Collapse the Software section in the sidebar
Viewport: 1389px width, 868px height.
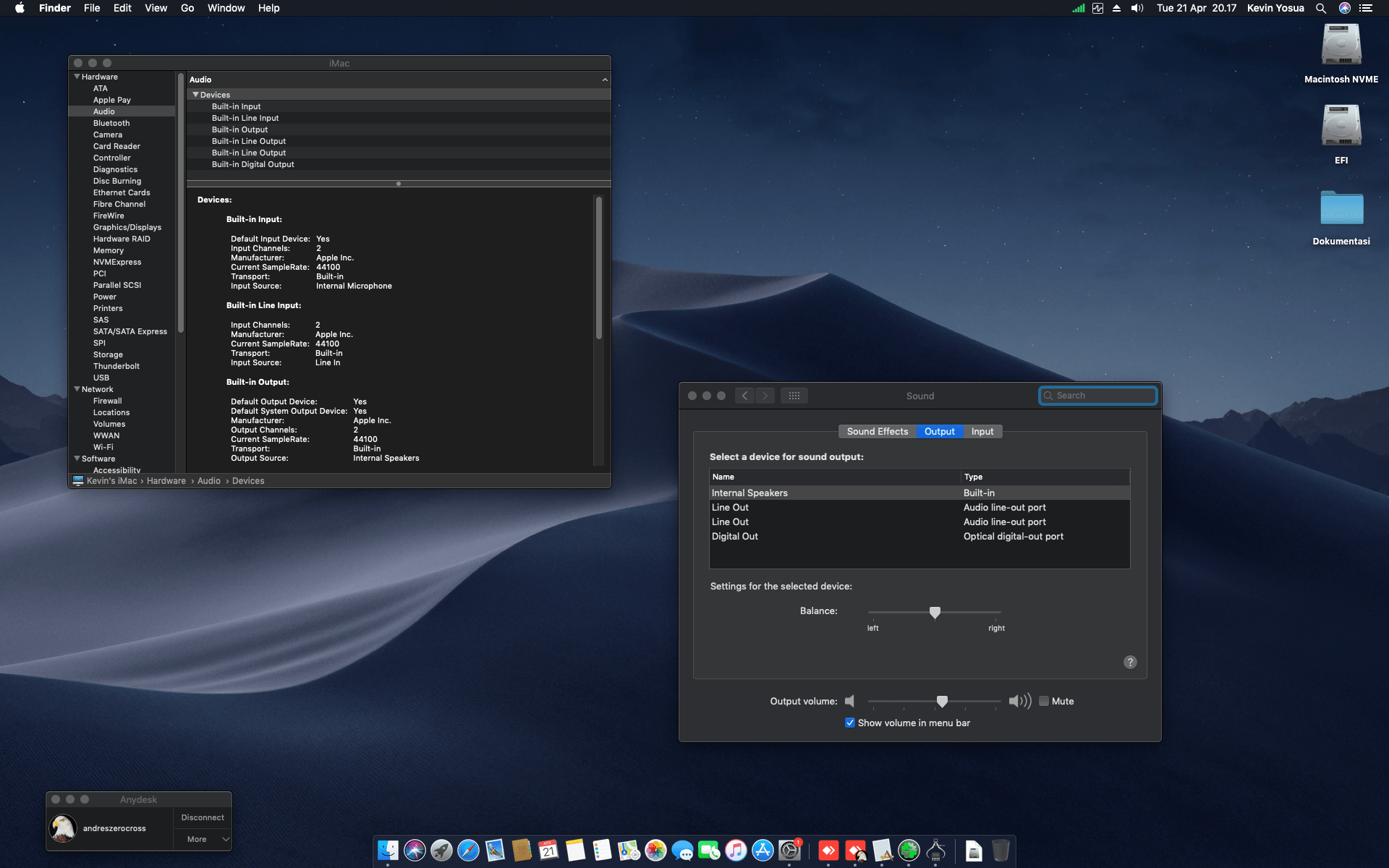(x=77, y=459)
